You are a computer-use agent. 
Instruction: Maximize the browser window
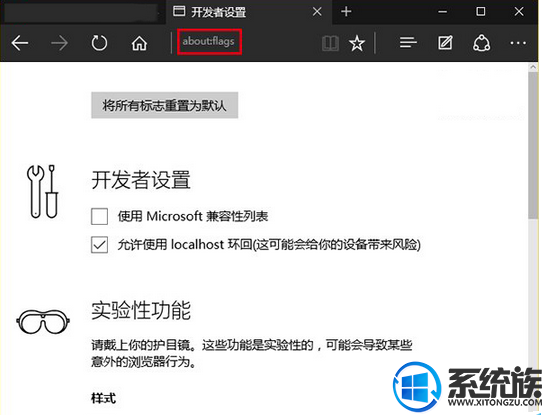coord(480,11)
